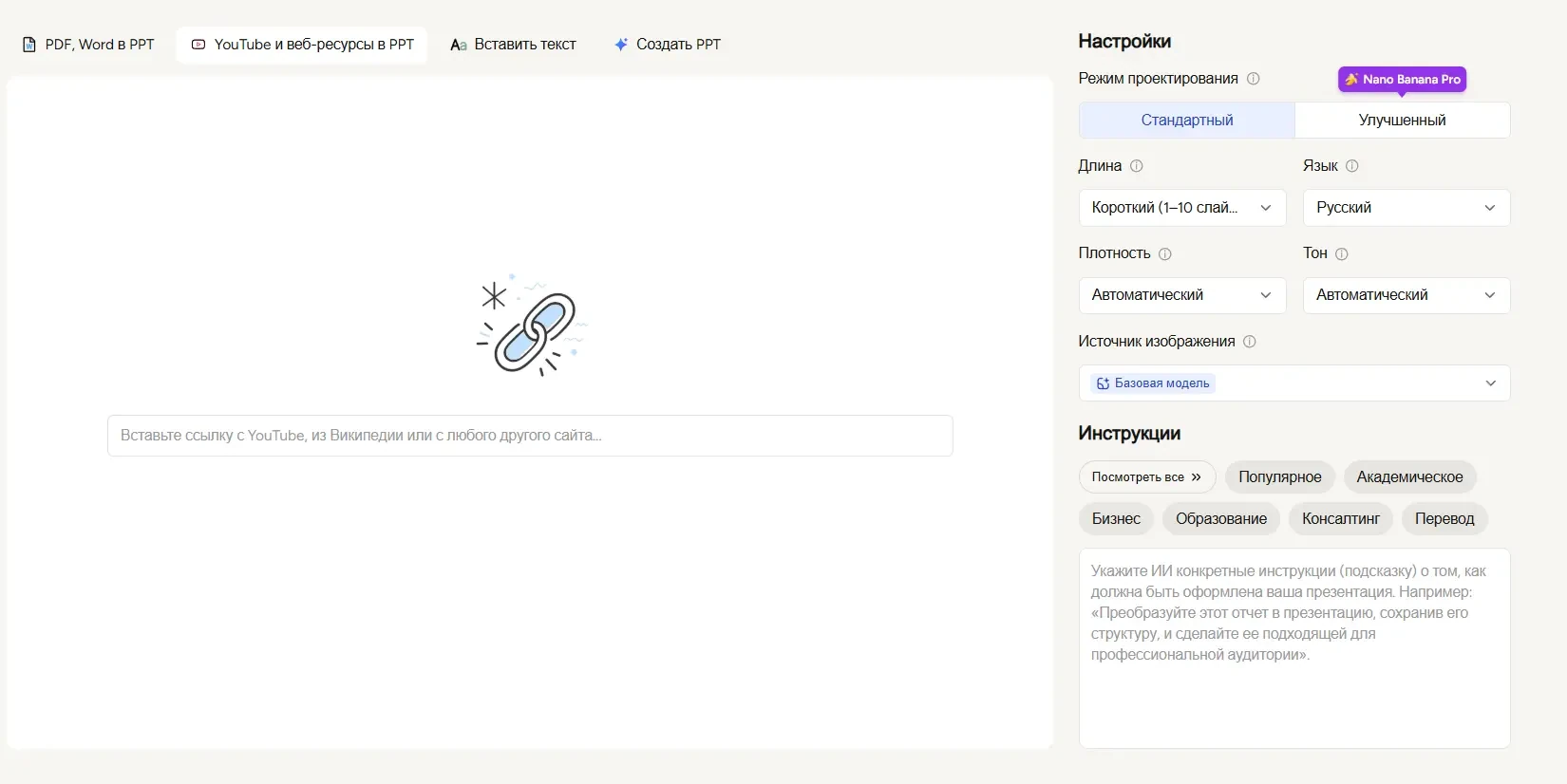Choose the Бизнес instruction preset
Screen dimensions: 1567x784
(x=1116, y=519)
